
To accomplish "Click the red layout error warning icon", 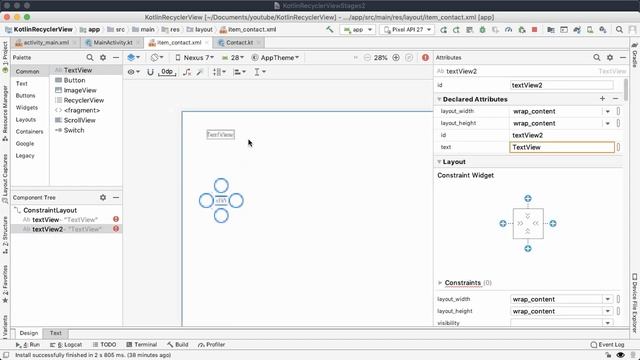I will (425, 58).
